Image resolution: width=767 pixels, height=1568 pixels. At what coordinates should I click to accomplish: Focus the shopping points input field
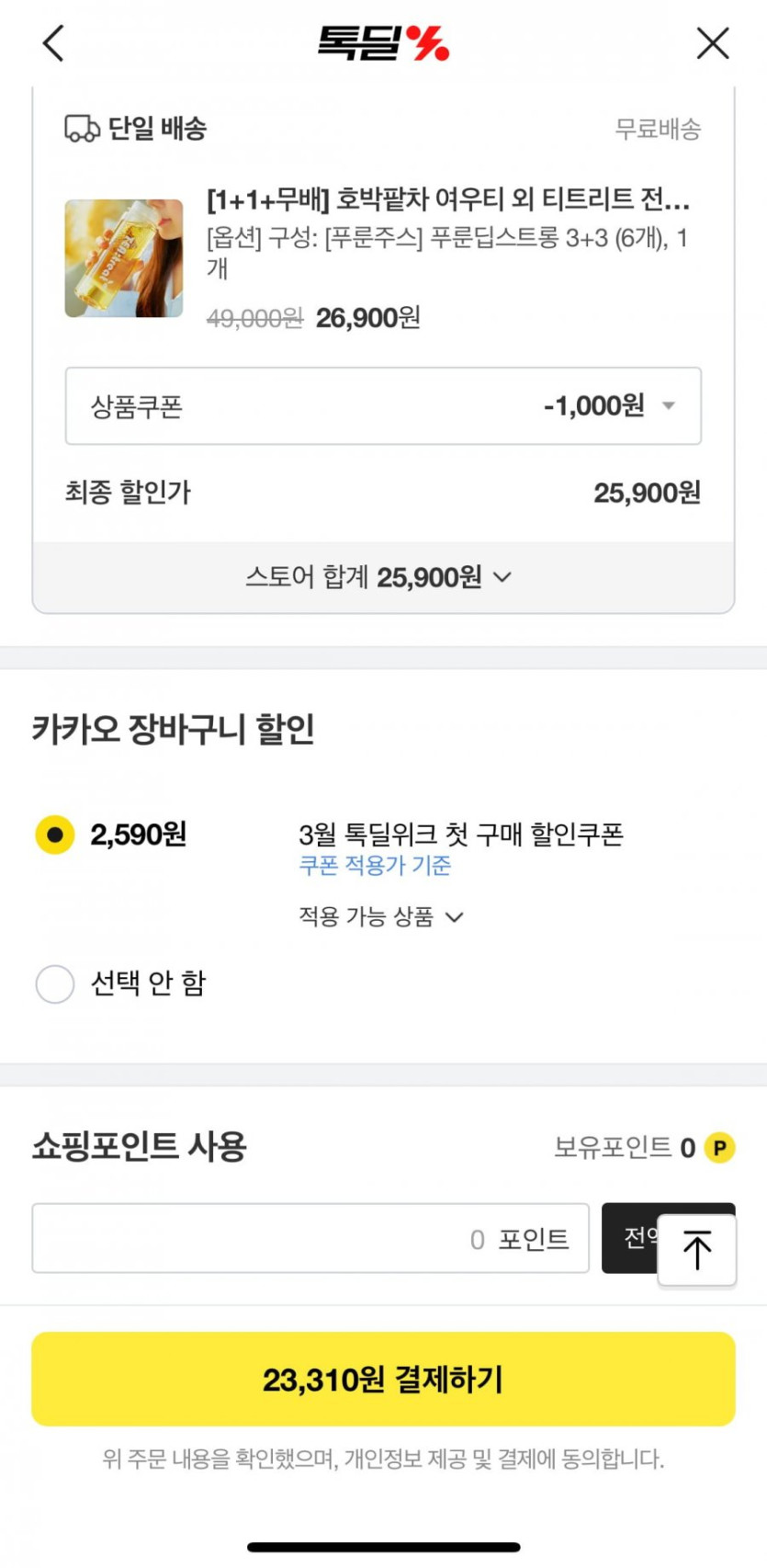(310, 1238)
